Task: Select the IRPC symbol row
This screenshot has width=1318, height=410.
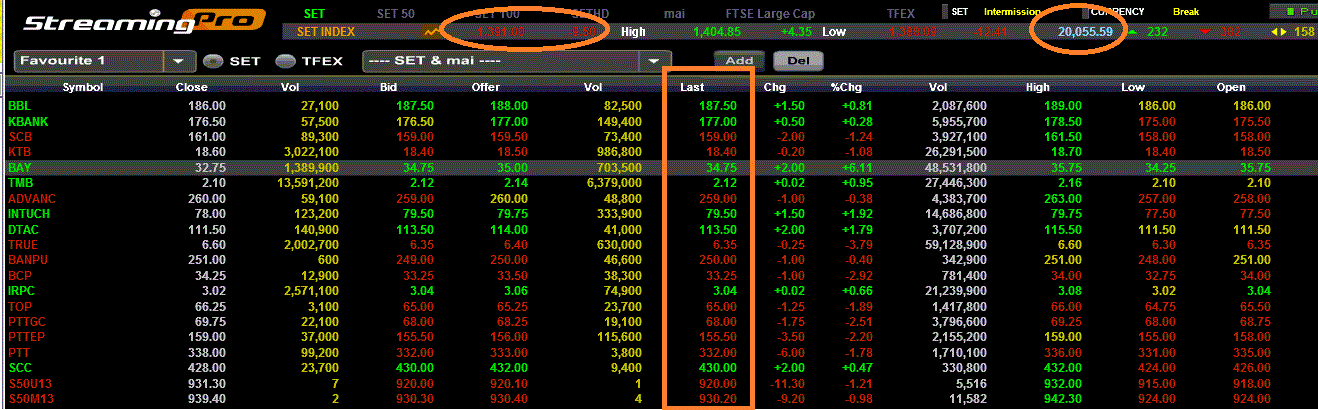Action: coord(659,292)
